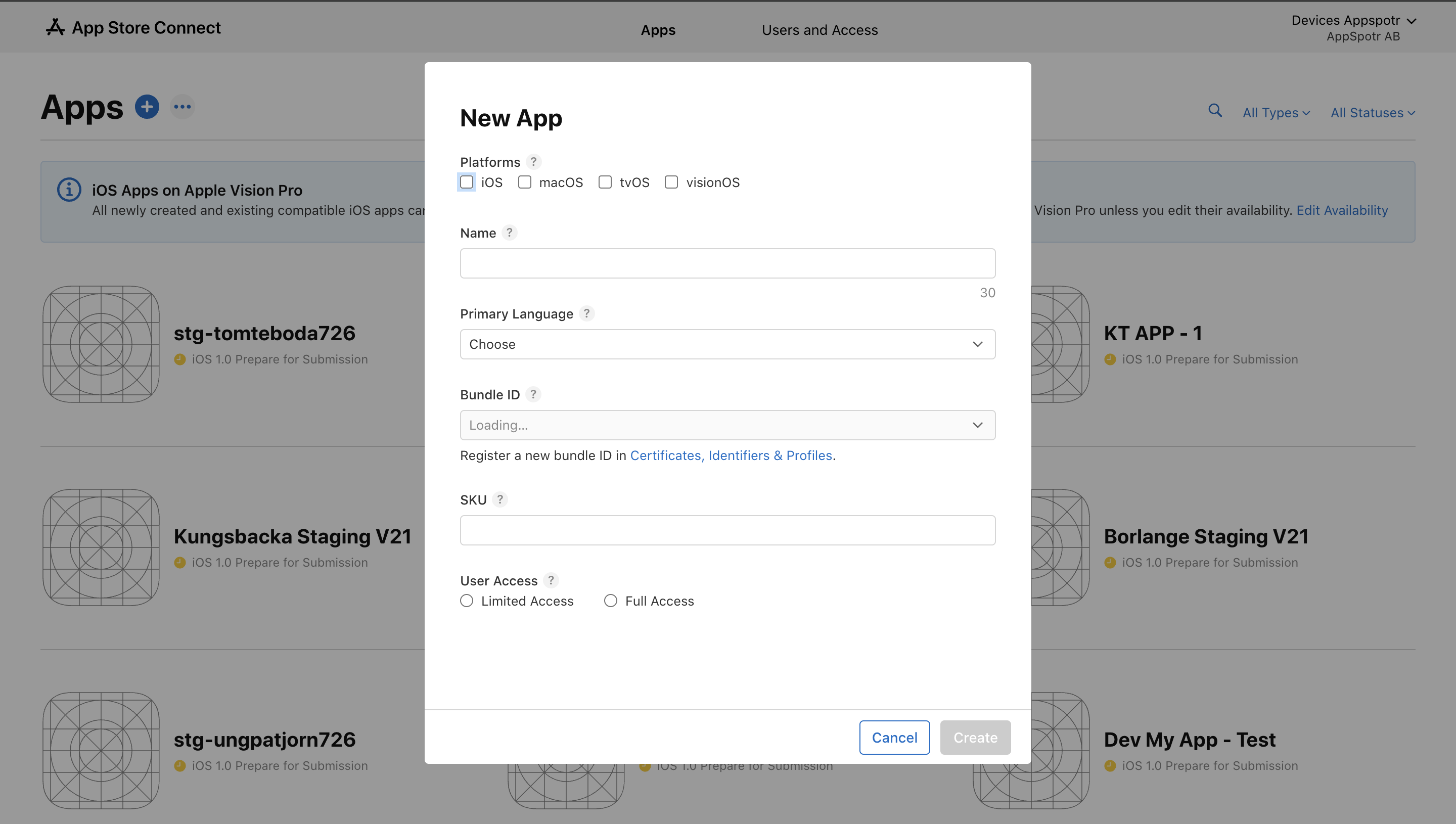This screenshot has height=824, width=1456.
Task: Check the visionOS platform checkbox
Action: [x=671, y=182]
